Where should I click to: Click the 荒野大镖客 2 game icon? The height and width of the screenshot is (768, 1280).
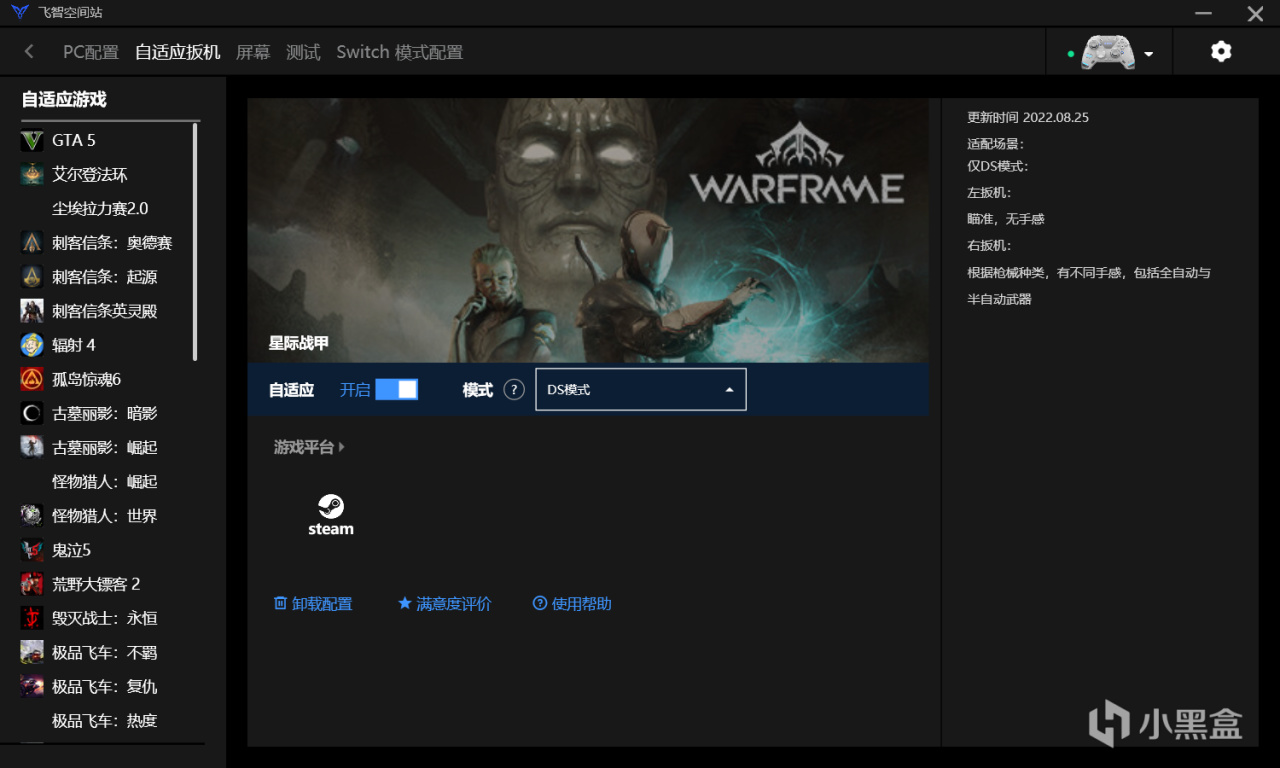tap(32, 584)
